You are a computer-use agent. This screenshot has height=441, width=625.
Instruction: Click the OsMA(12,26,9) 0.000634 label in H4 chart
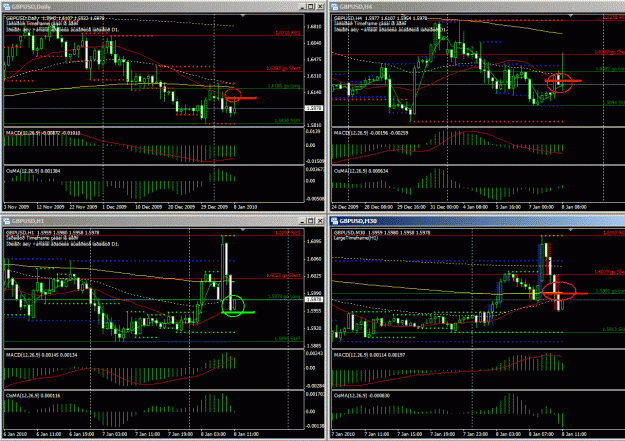point(361,171)
